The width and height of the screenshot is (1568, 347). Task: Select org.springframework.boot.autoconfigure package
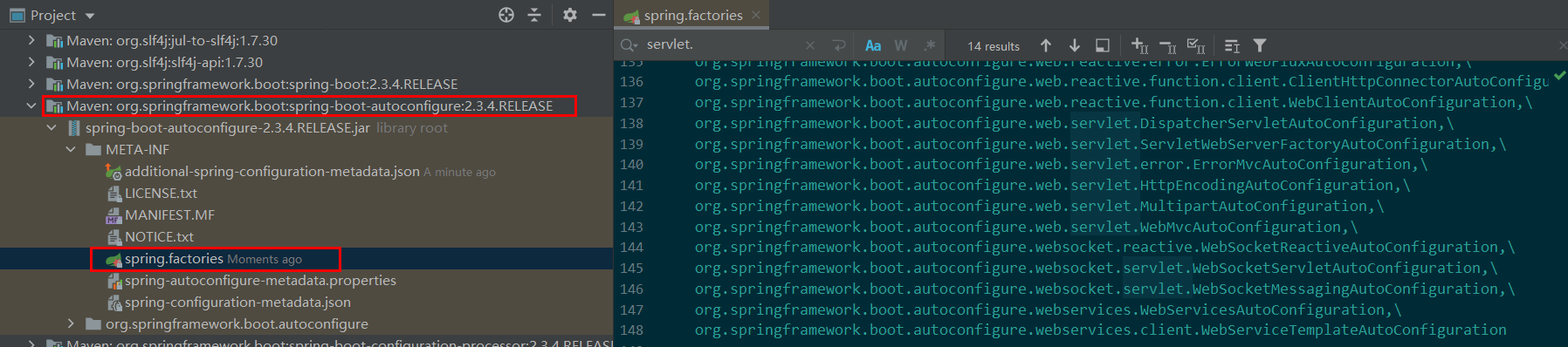click(237, 323)
